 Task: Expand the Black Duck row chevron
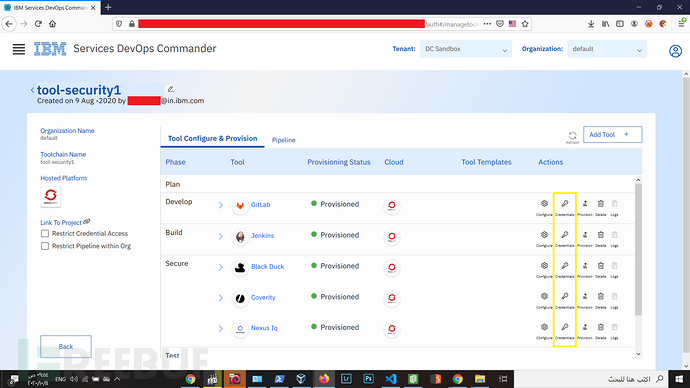point(220,267)
